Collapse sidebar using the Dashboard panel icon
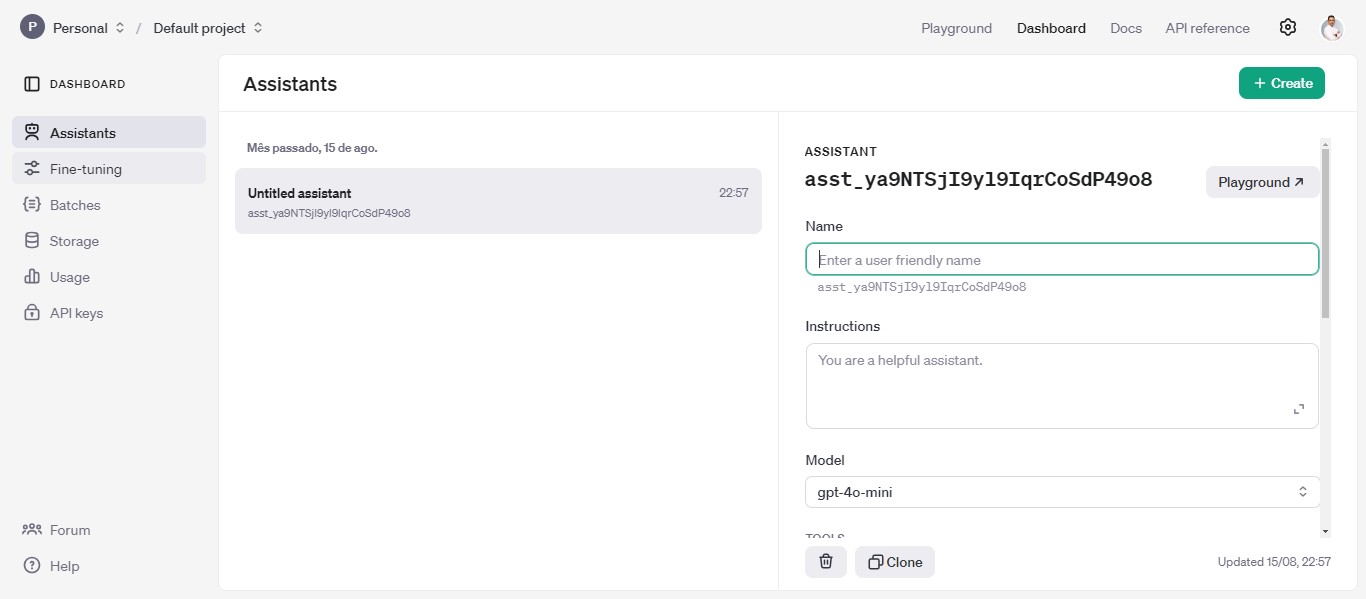This screenshot has width=1366, height=599. click(x=32, y=84)
